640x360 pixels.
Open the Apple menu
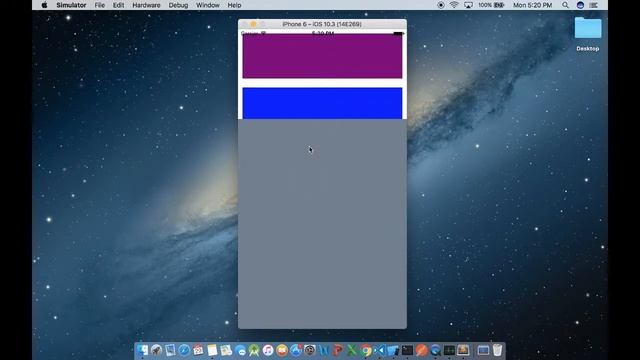44,5
